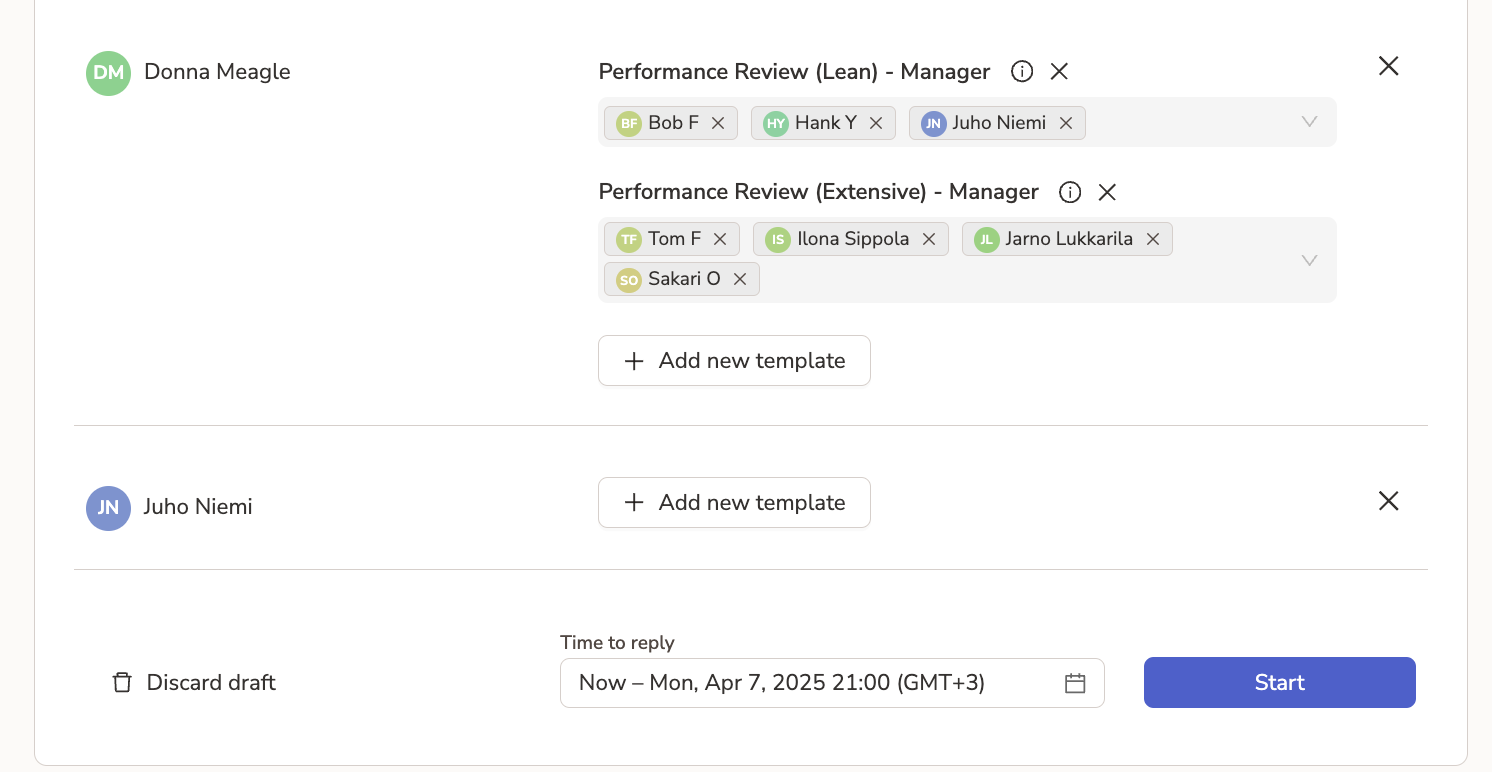
Task: Click the Start button
Action: 1279,682
